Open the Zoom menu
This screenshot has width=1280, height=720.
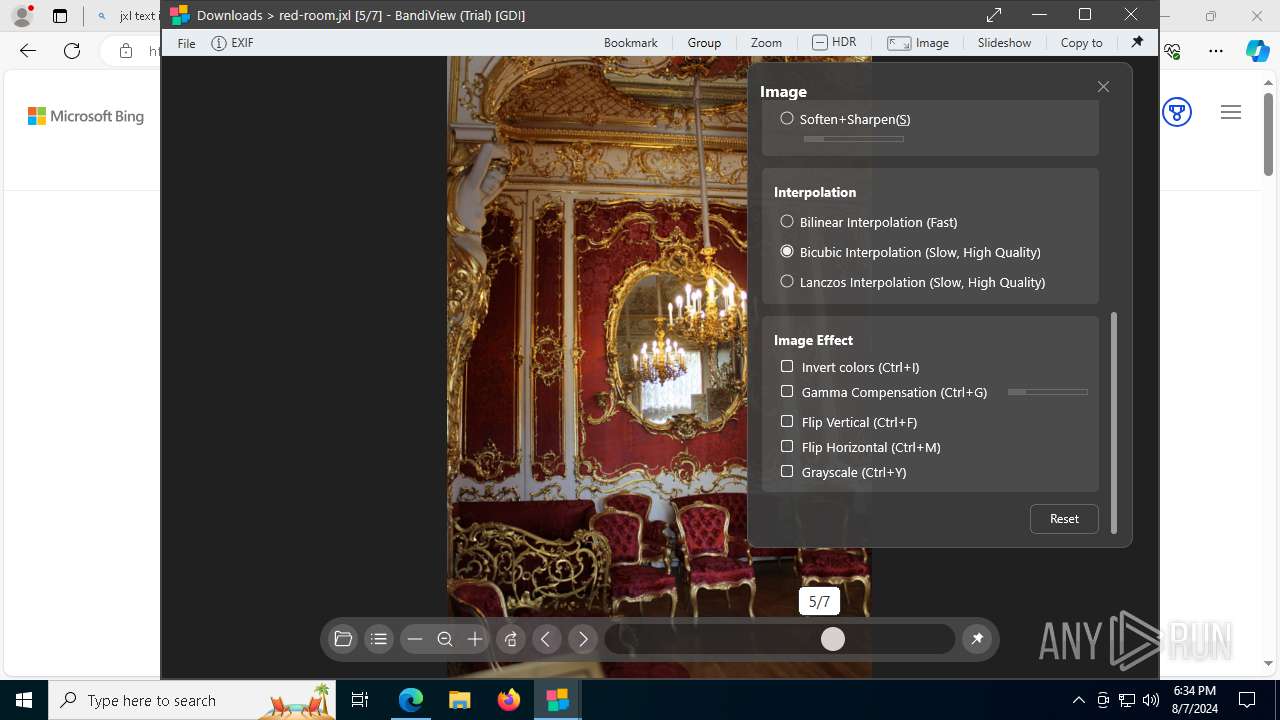click(766, 43)
